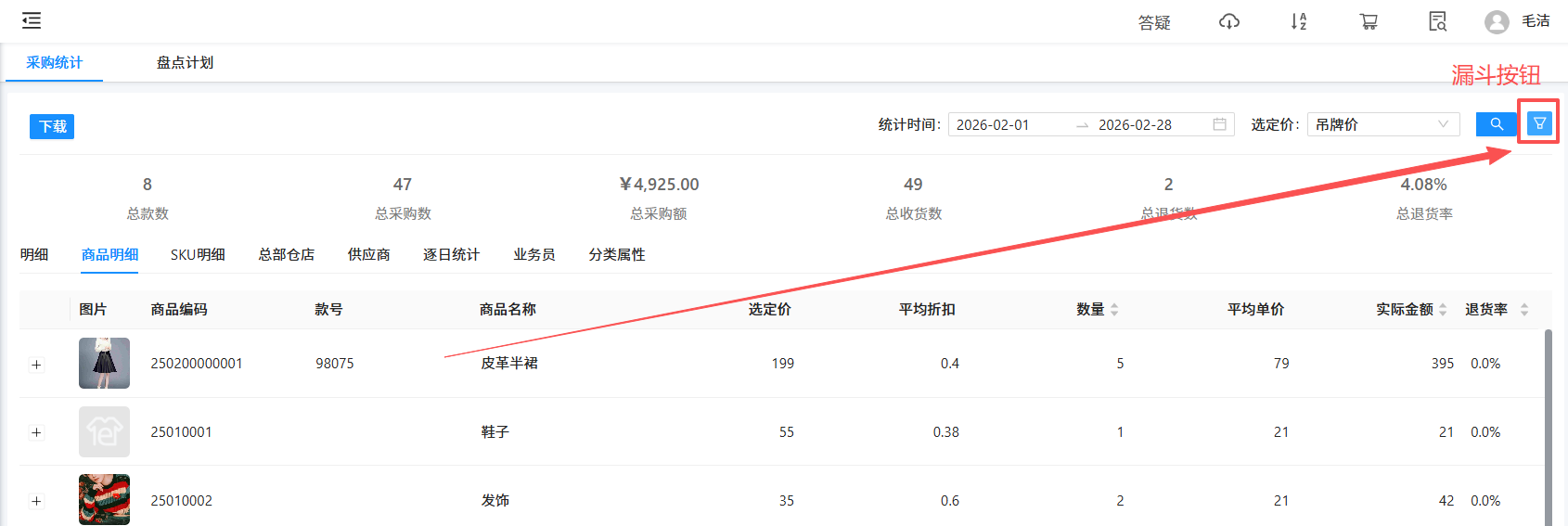This screenshot has width=1568, height=526.
Task: Open the 选定价 吊牌价 dropdown
Action: (1382, 124)
